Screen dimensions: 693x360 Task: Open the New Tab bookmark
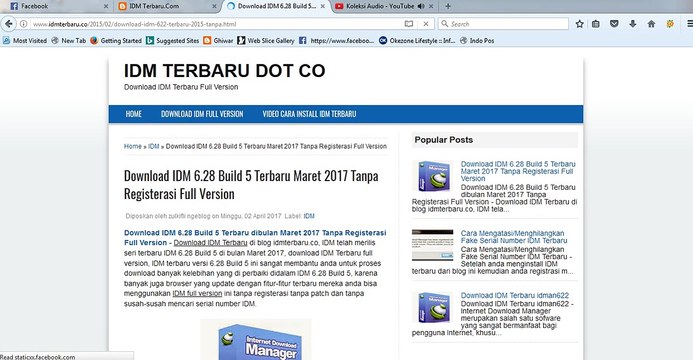(x=69, y=41)
